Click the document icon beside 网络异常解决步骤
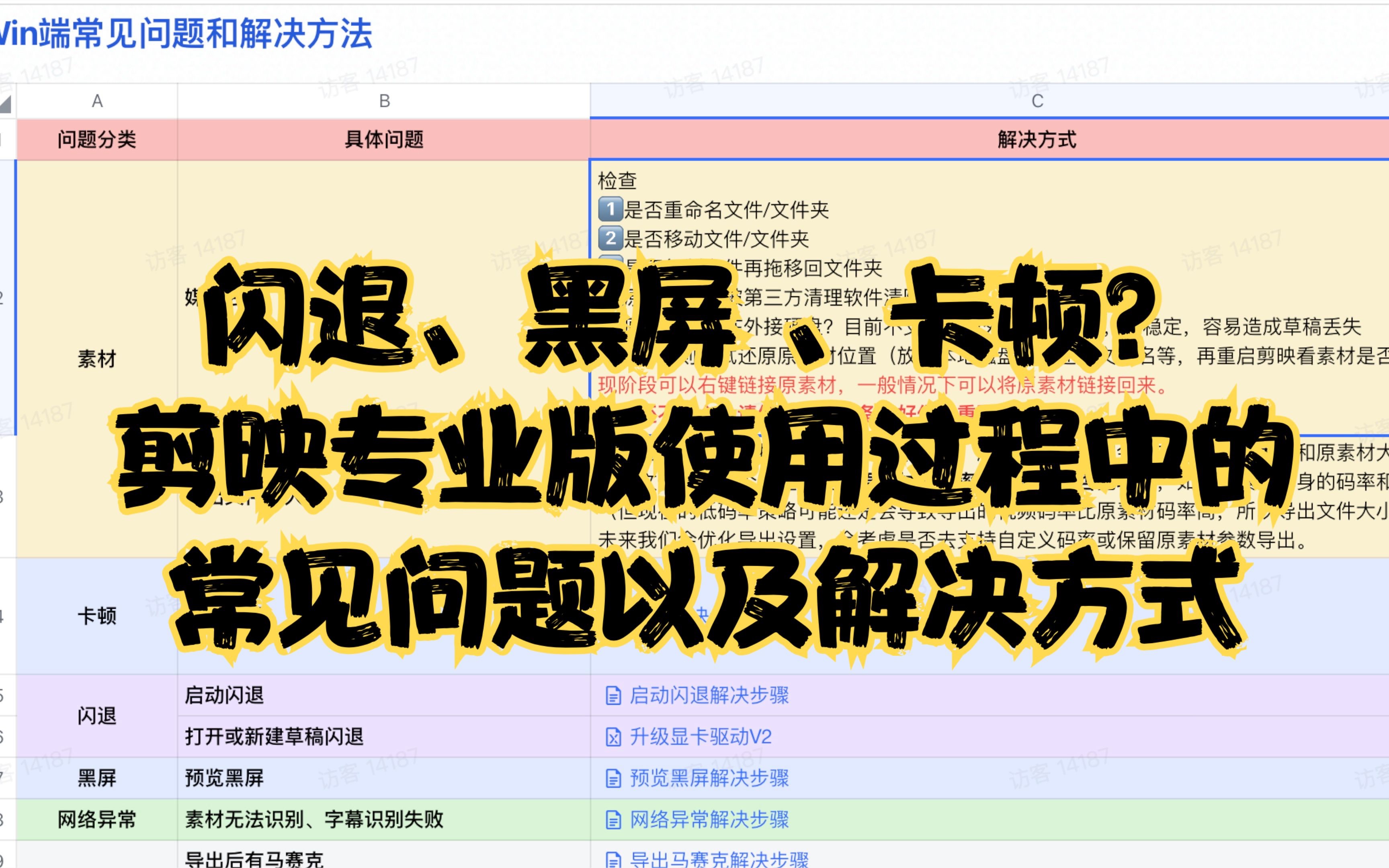1389x868 pixels. [x=614, y=820]
